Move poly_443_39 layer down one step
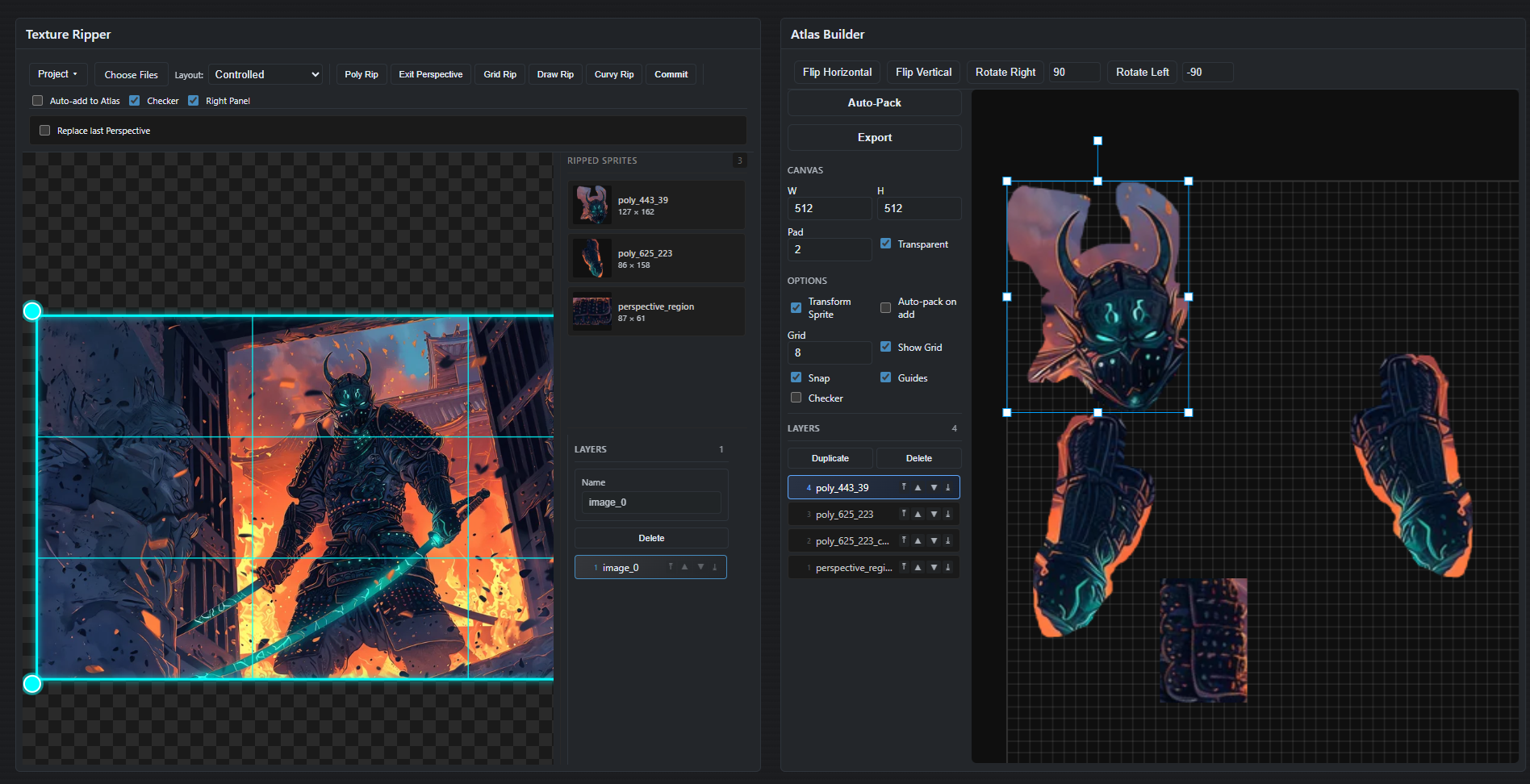Screen dimensions: 1530x784 coord(934,487)
